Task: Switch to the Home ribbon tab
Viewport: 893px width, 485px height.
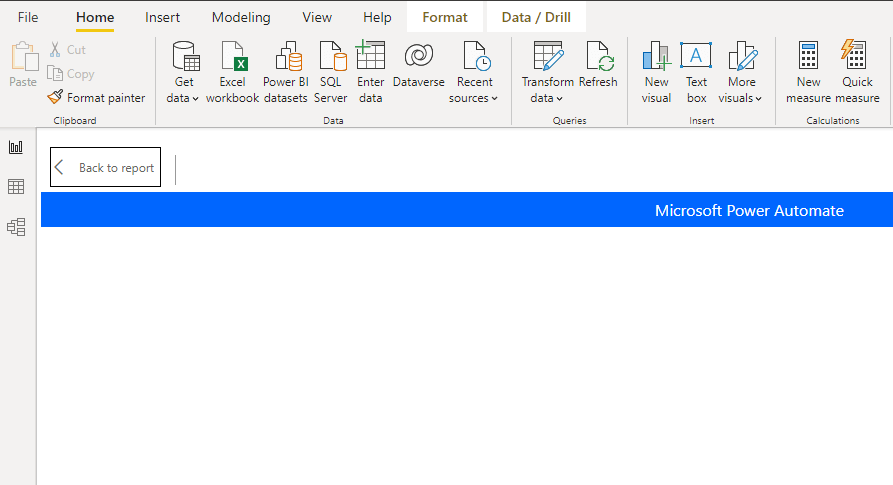Action: pyautogui.click(x=95, y=17)
